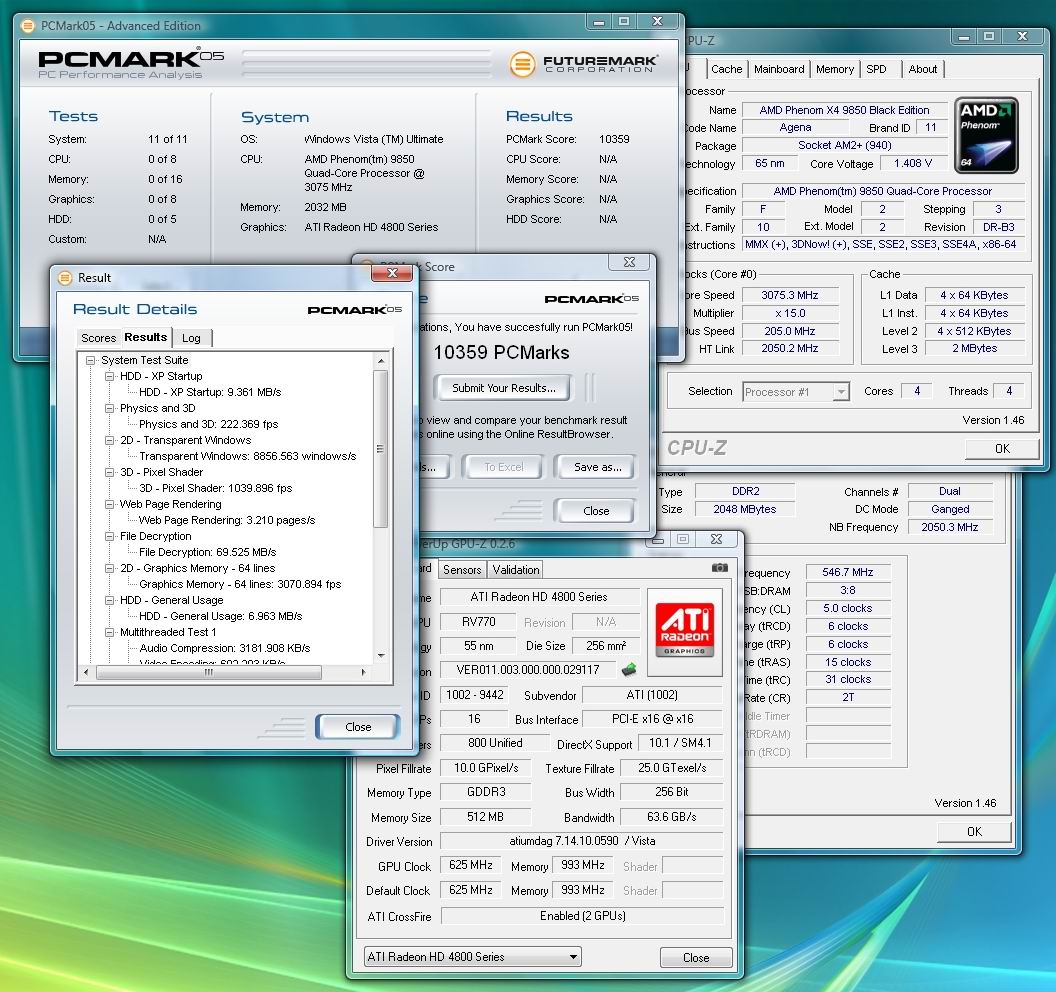The width and height of the screenshot is (1056, 992).
Task: Open the CPU-Z About tab
Action: click(923, 69)
